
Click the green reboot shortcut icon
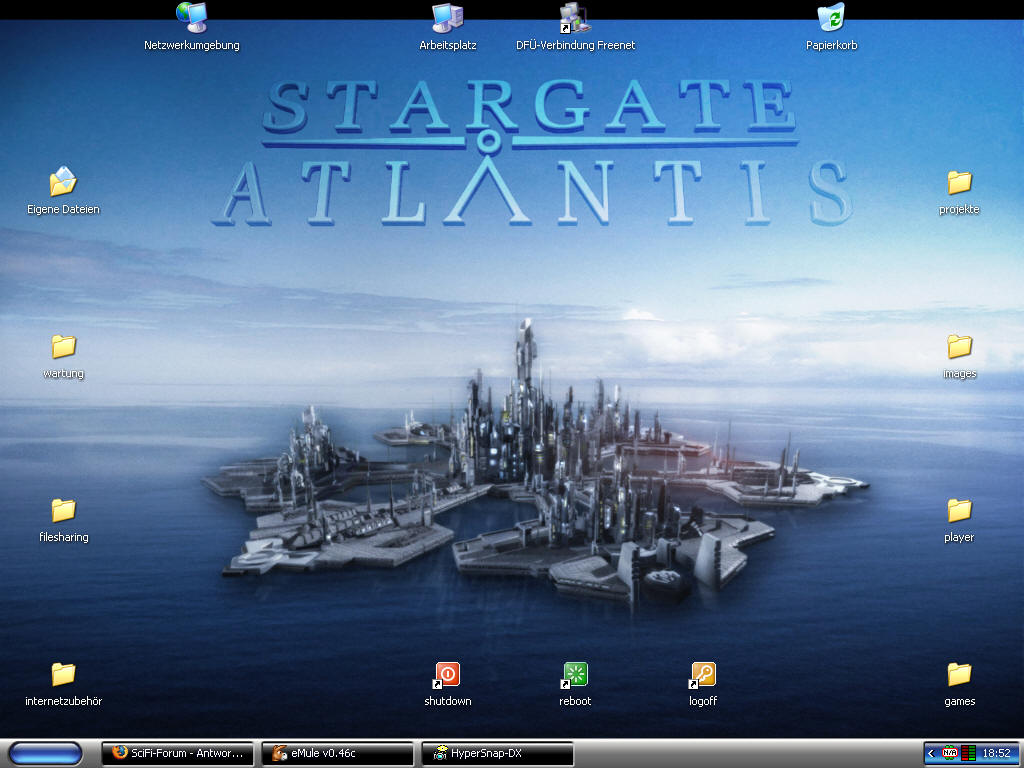coord(575,675)
